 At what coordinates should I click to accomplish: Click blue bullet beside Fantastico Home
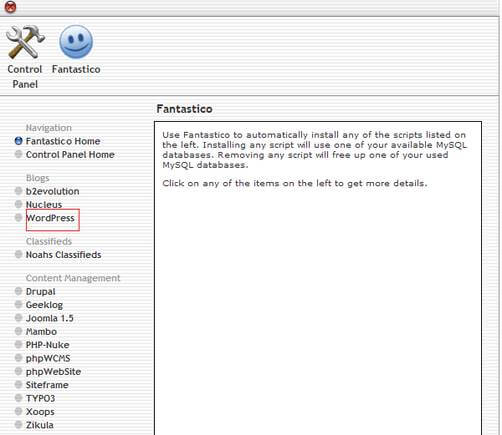coord(19,141)
